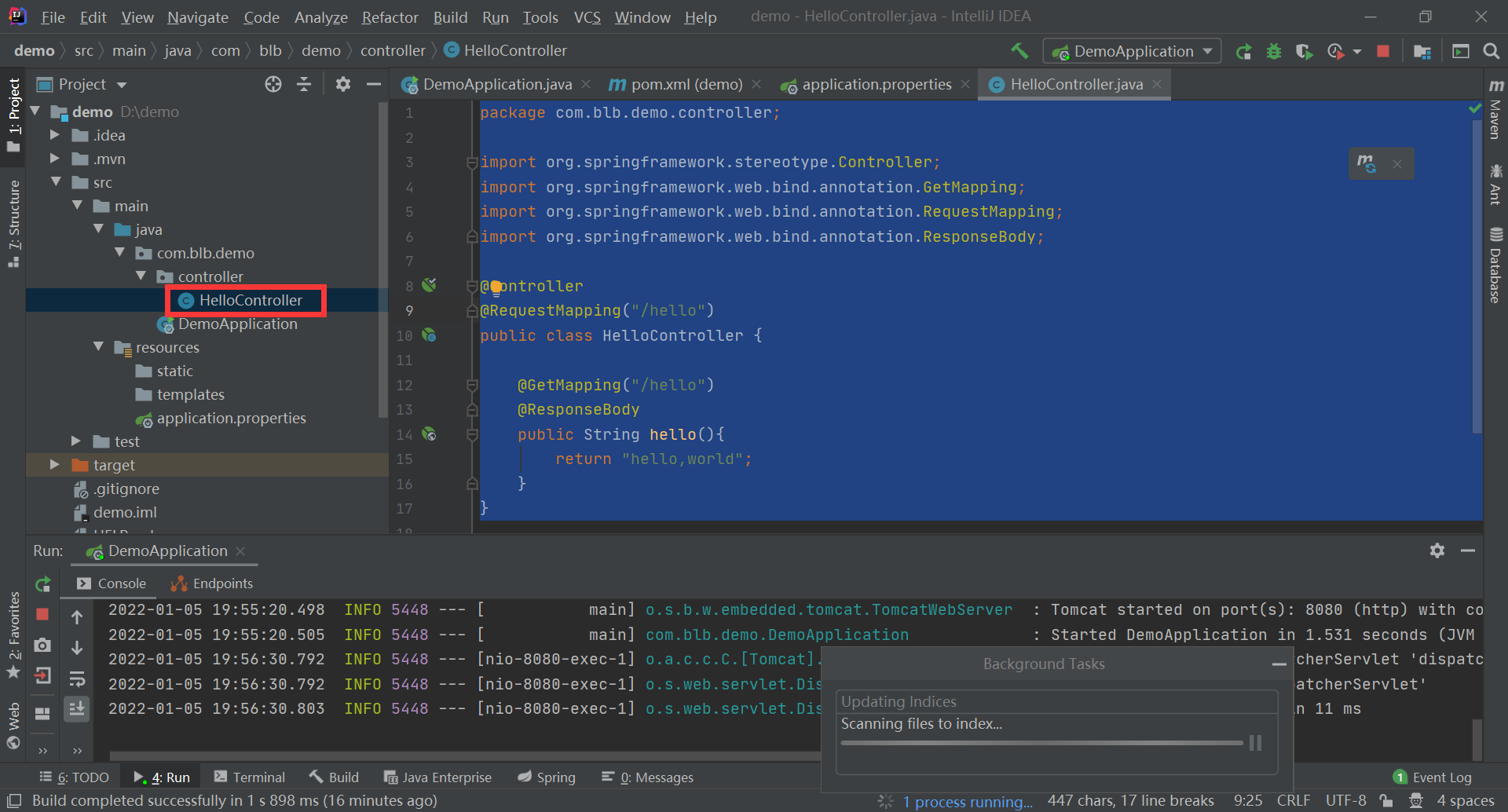
Task: Start debugging with the bug icon
Action: pos(1274,52)
